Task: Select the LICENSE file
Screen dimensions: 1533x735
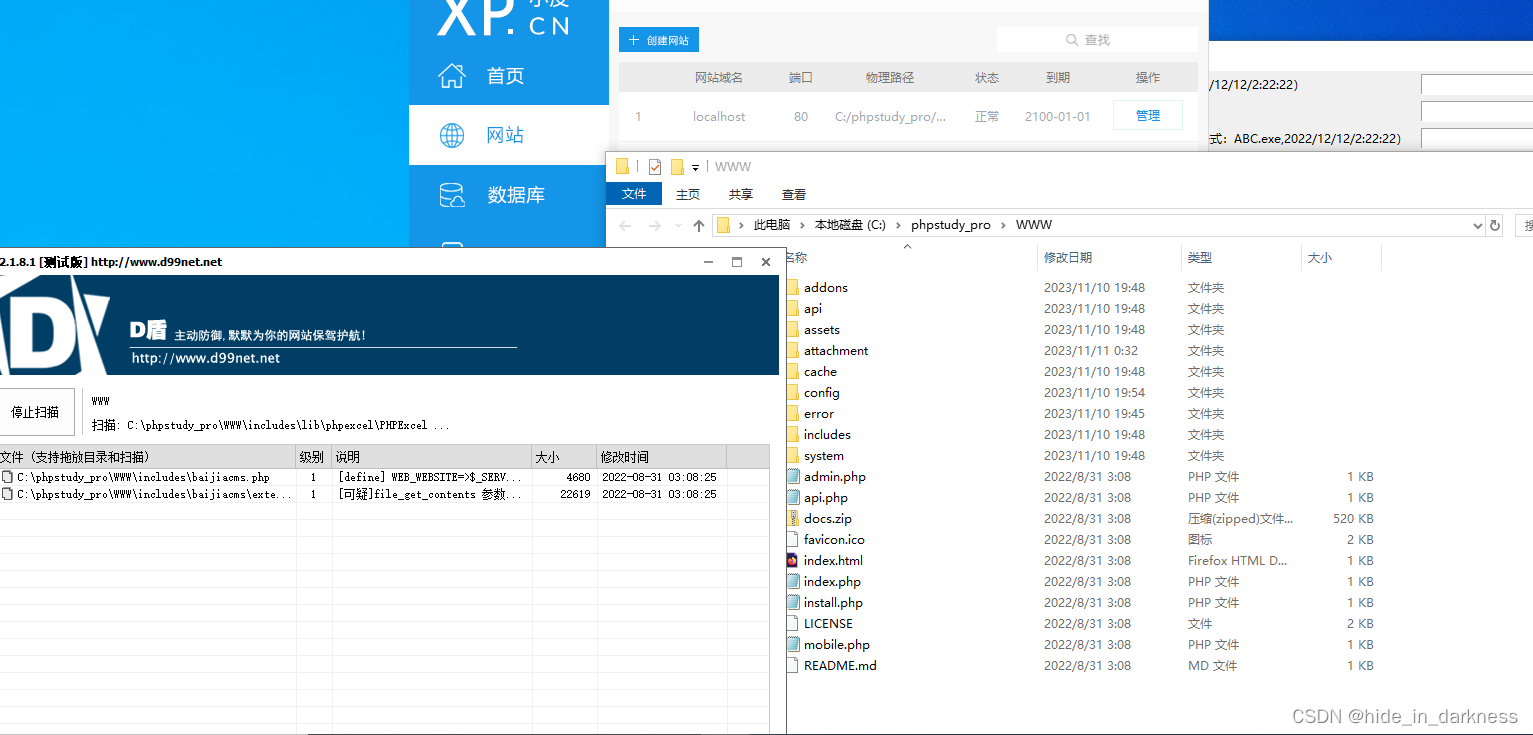Action: (828, 624)
